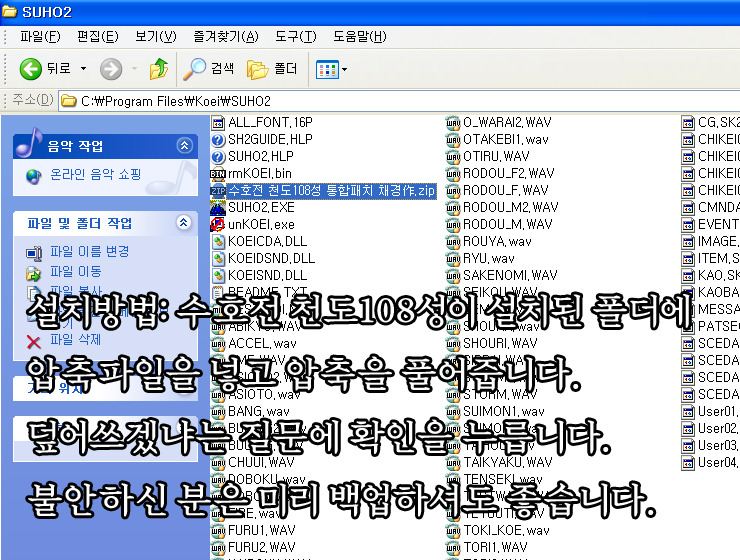
Task: Click the red X delete icon
Action: point(34,342)
